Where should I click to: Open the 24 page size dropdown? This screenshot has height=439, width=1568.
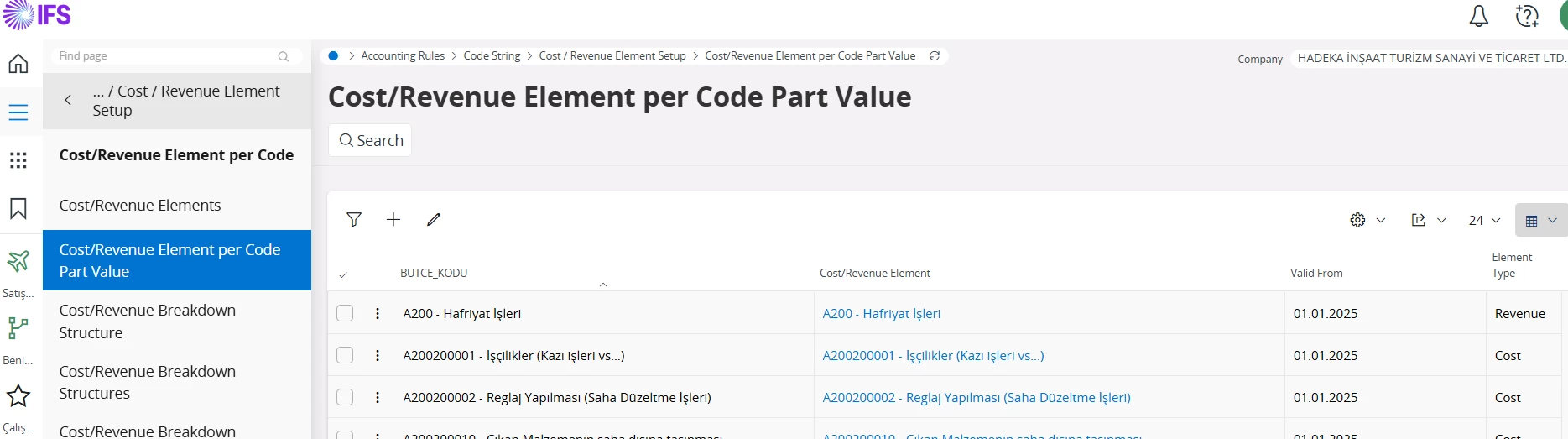[1484, 220]
